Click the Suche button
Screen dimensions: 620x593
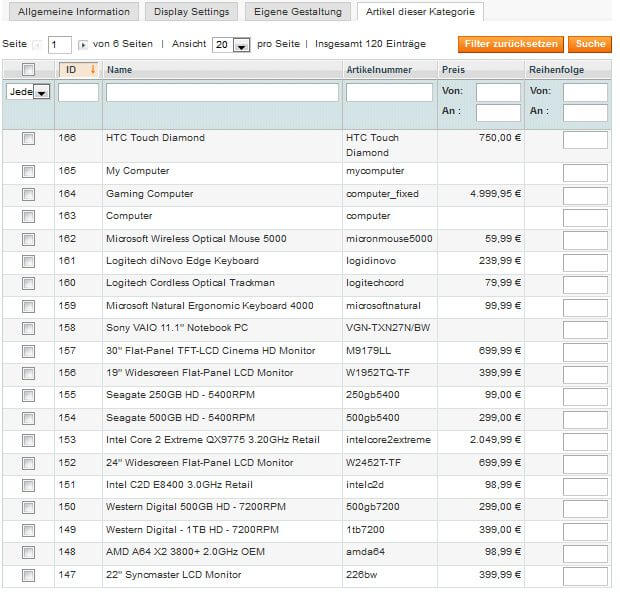click(590, 44)
